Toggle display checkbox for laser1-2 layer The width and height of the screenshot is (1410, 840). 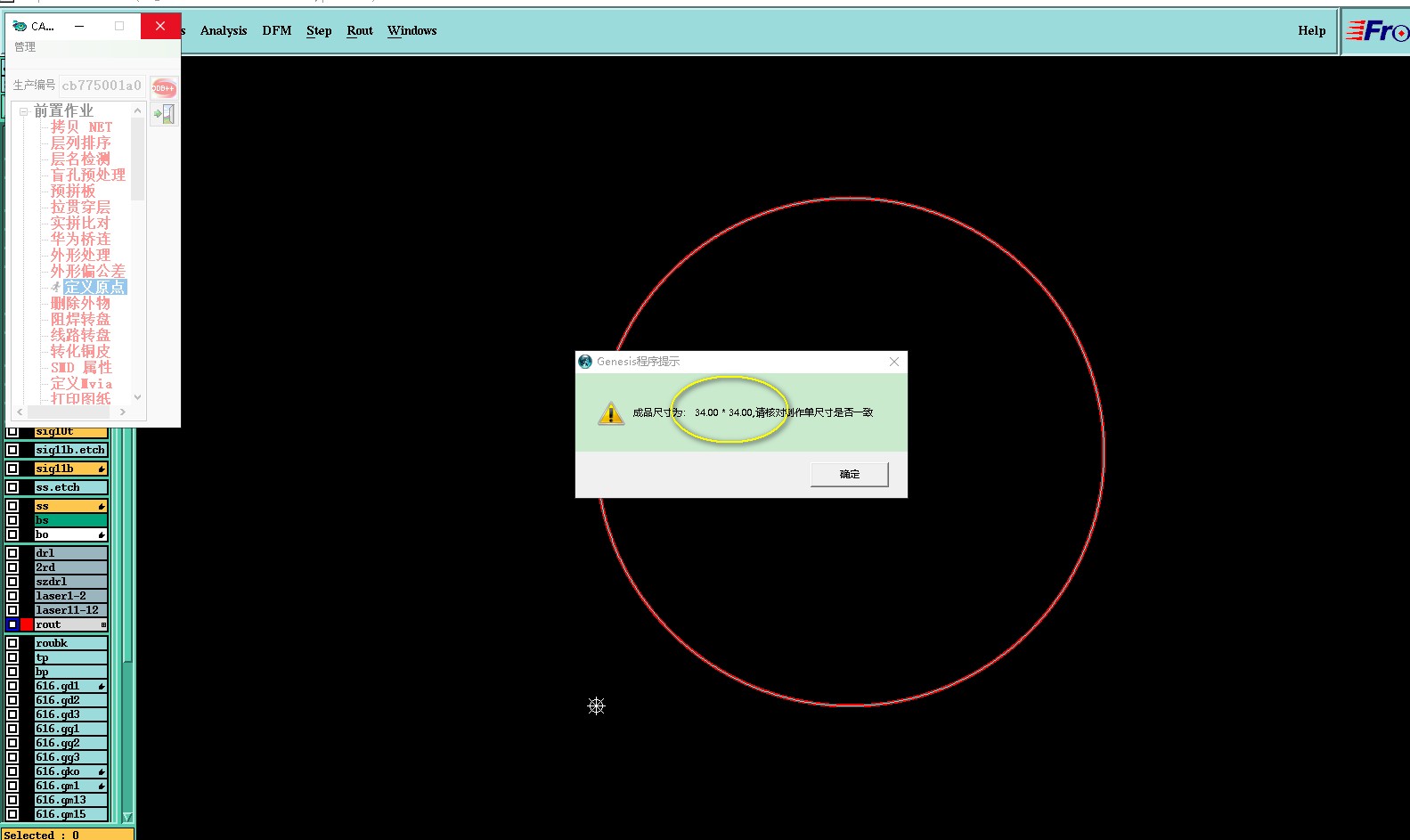(12, 596)
